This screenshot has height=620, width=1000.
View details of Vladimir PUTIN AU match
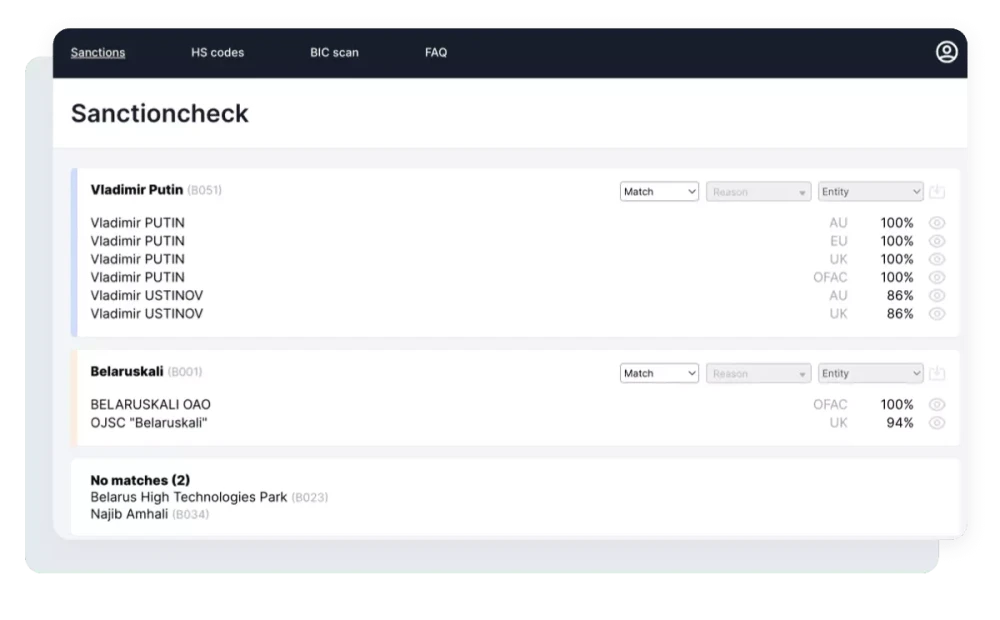(937, 223)
